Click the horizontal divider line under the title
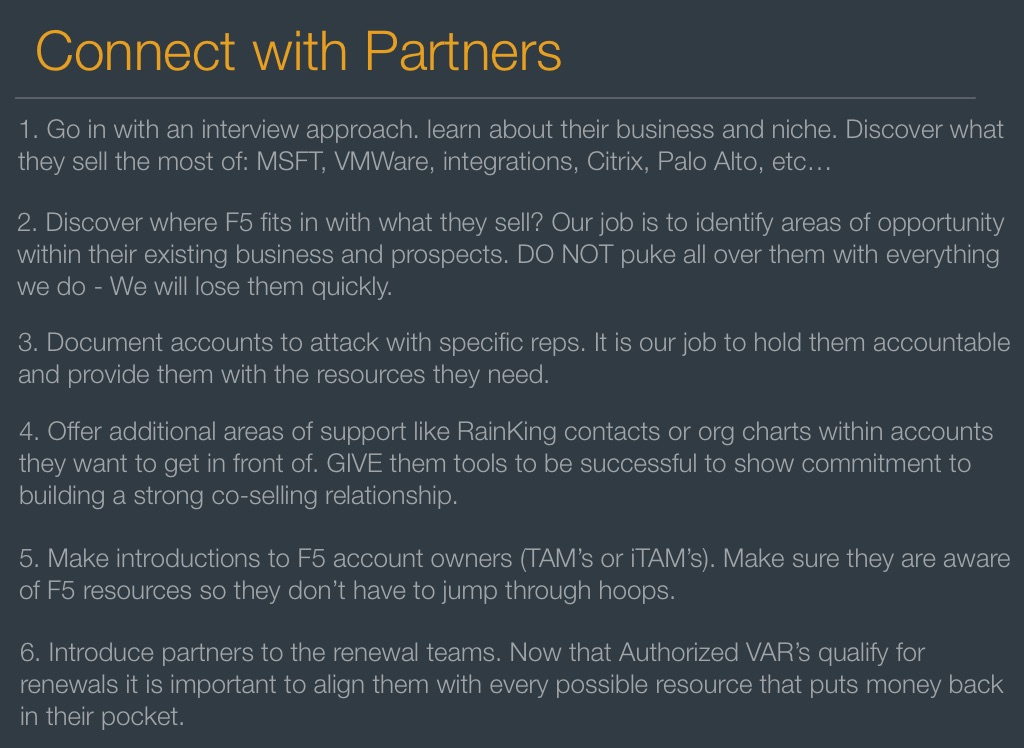The width and height of the screenshot is (1024, 748). pyautogui.click(x=495, y=98)
